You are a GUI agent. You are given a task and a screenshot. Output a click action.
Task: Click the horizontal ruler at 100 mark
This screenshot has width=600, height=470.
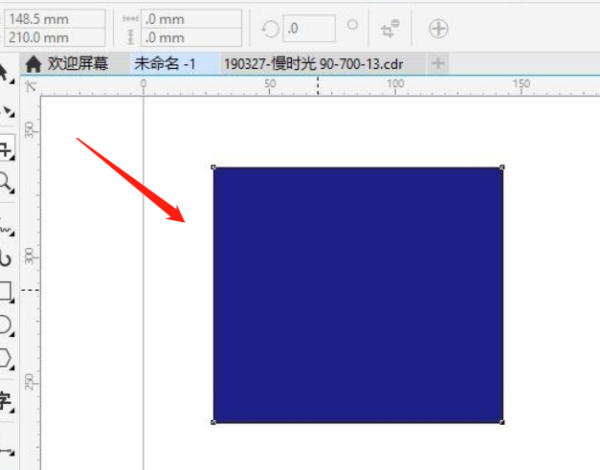(x=395, y=86)
